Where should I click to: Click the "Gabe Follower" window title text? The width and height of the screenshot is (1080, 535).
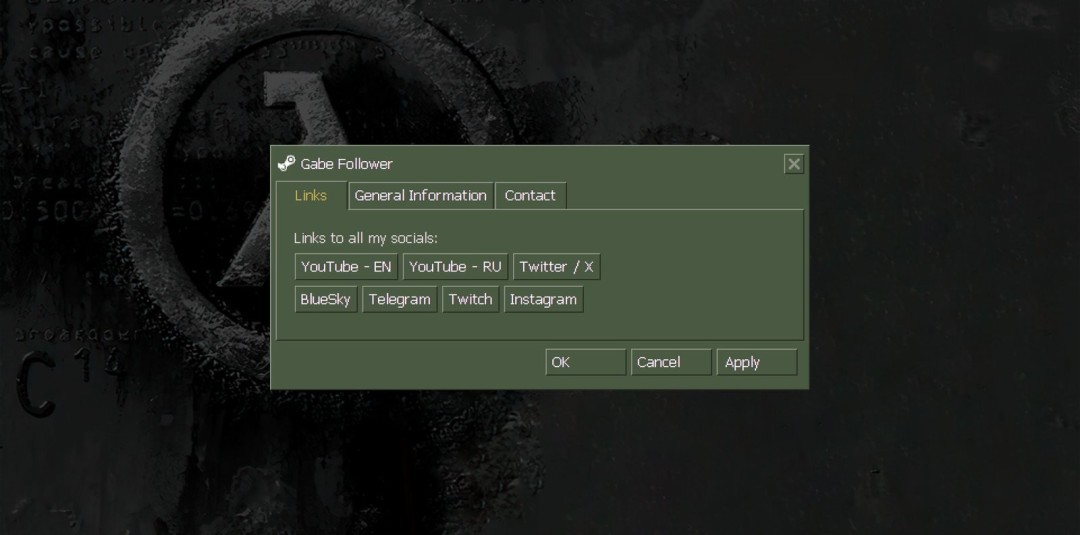(347, 164)
